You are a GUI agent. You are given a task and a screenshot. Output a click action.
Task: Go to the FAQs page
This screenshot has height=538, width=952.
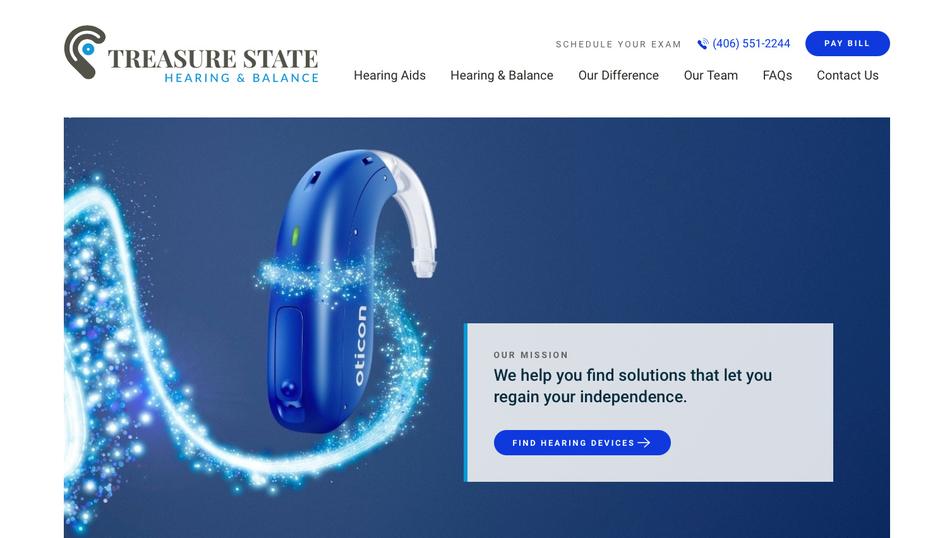point(777,75)
